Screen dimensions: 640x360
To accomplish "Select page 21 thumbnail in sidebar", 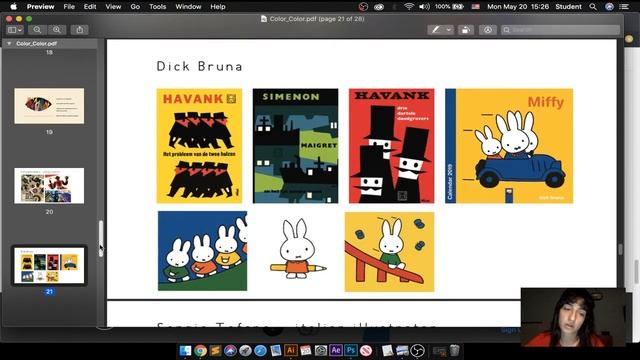I will (49, 265).
